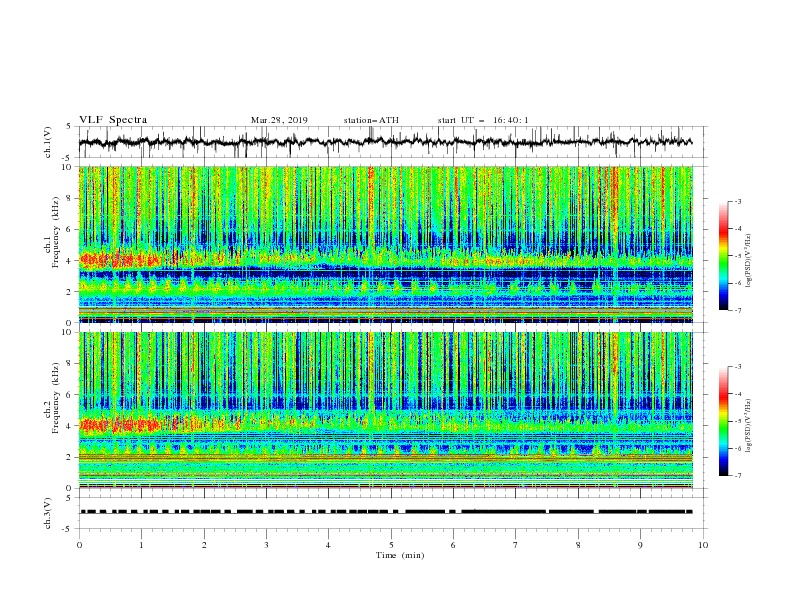Image resolution: width=792 pixels, height=612 pixels.
Task: Click time axis tick label "6"
Action: 453,545
